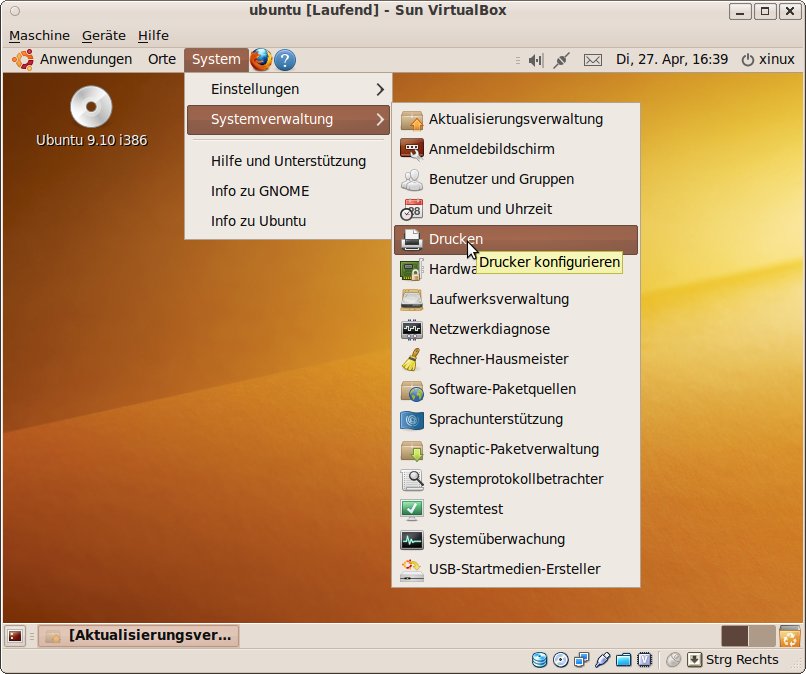Click the show desktop icon in bottom panel
Screen dimensions: 806x674
click(15, 635)
